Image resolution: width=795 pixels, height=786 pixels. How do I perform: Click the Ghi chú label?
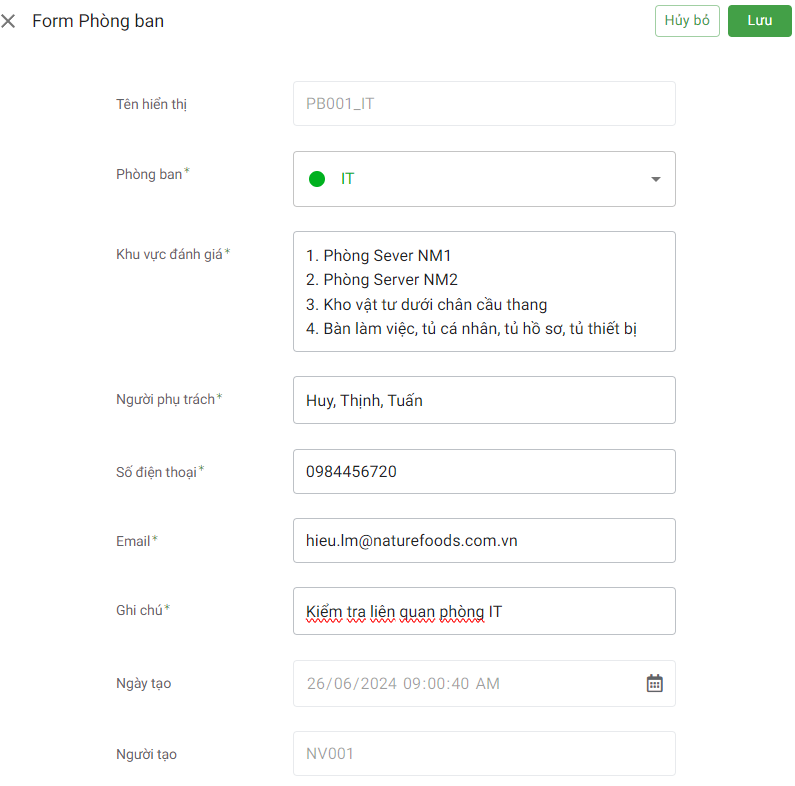[x=139, y=610]
